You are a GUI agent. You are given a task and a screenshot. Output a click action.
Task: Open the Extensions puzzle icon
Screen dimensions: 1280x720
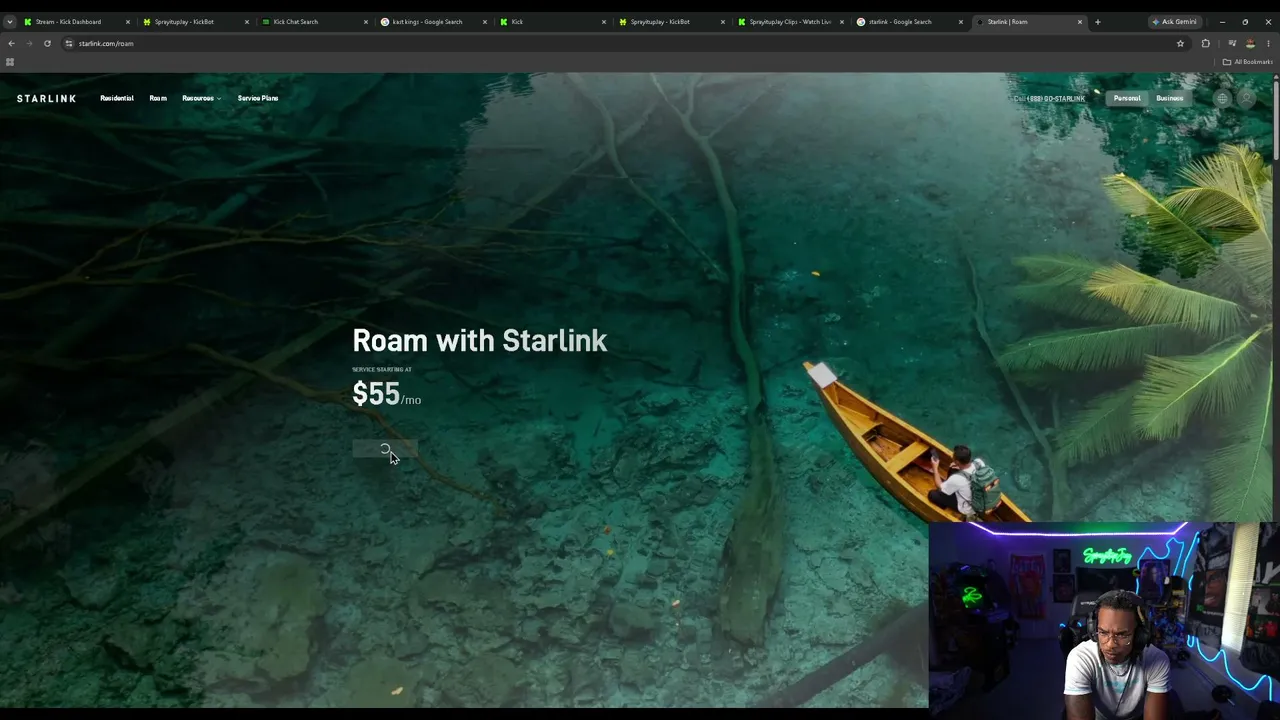tap(1205, 44)
